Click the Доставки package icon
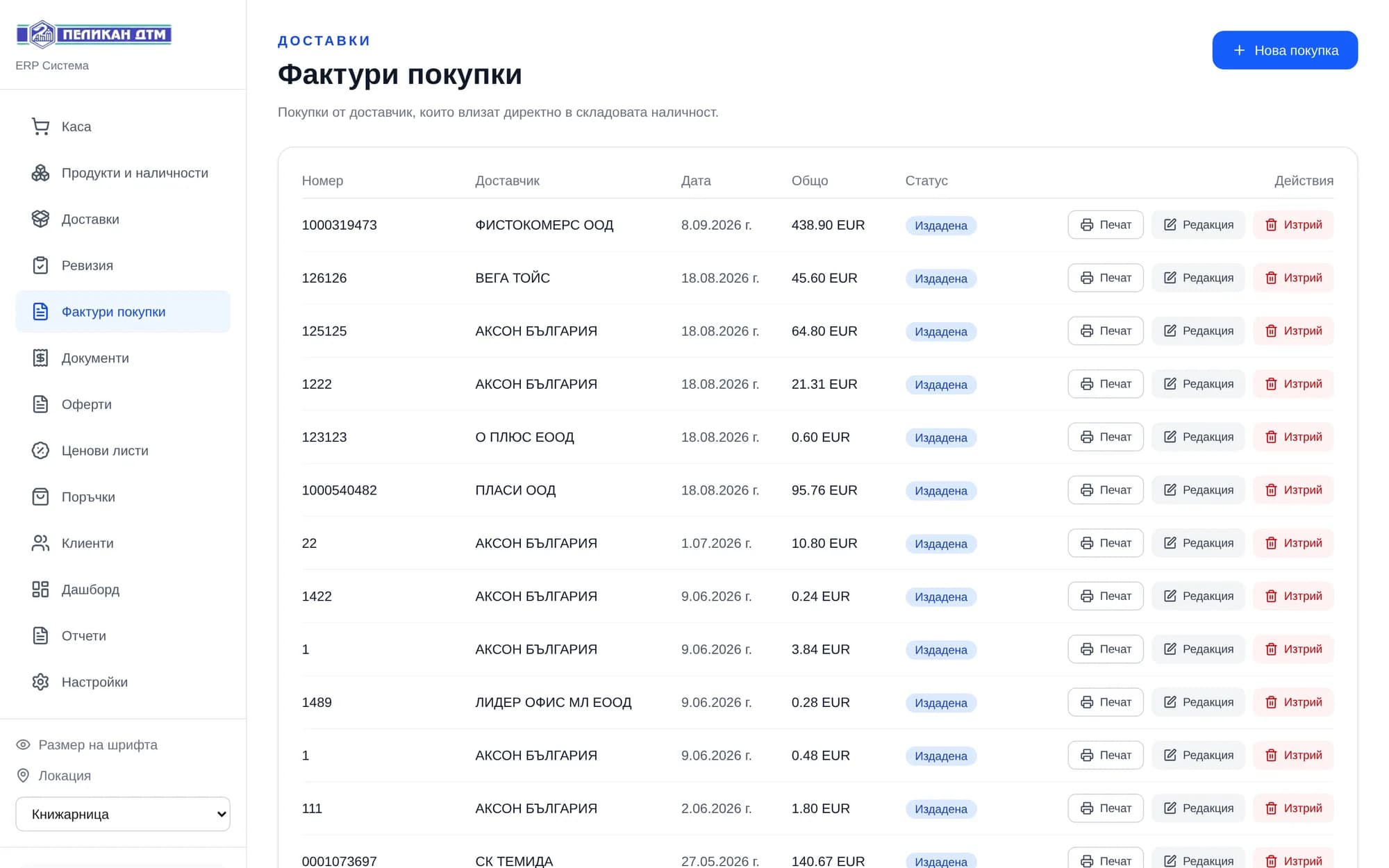Viewport: 1389px width, 868px height. (x=40, y=219)
